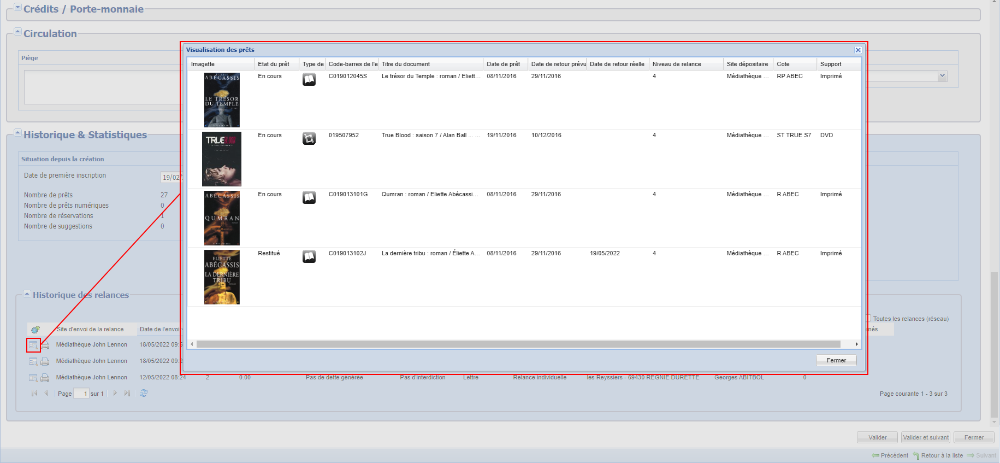Enable Toutes les relances (réseau) checkbox
This screenshot has width=1000, height=463.
867,319
